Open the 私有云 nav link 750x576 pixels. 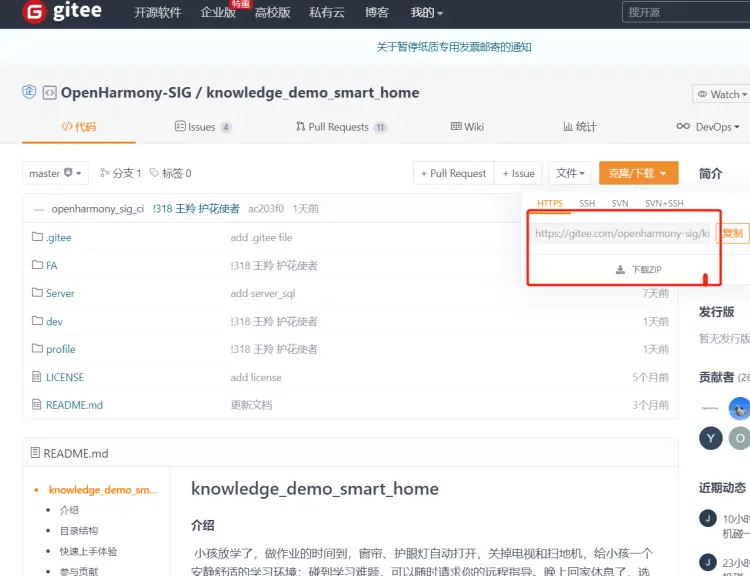click(x=327, y=12)
